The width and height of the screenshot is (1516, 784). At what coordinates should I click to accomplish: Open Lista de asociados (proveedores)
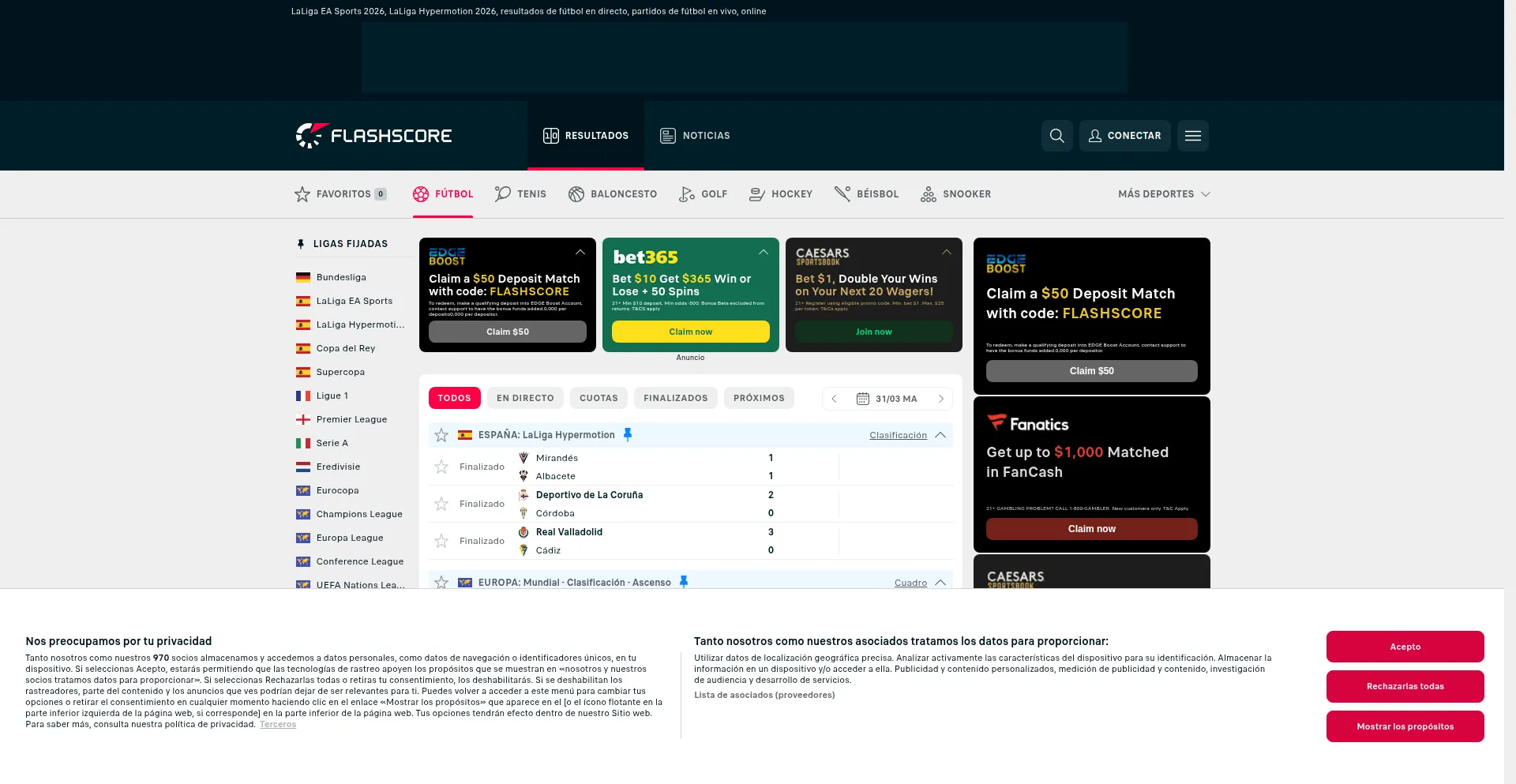pos(764,695)
